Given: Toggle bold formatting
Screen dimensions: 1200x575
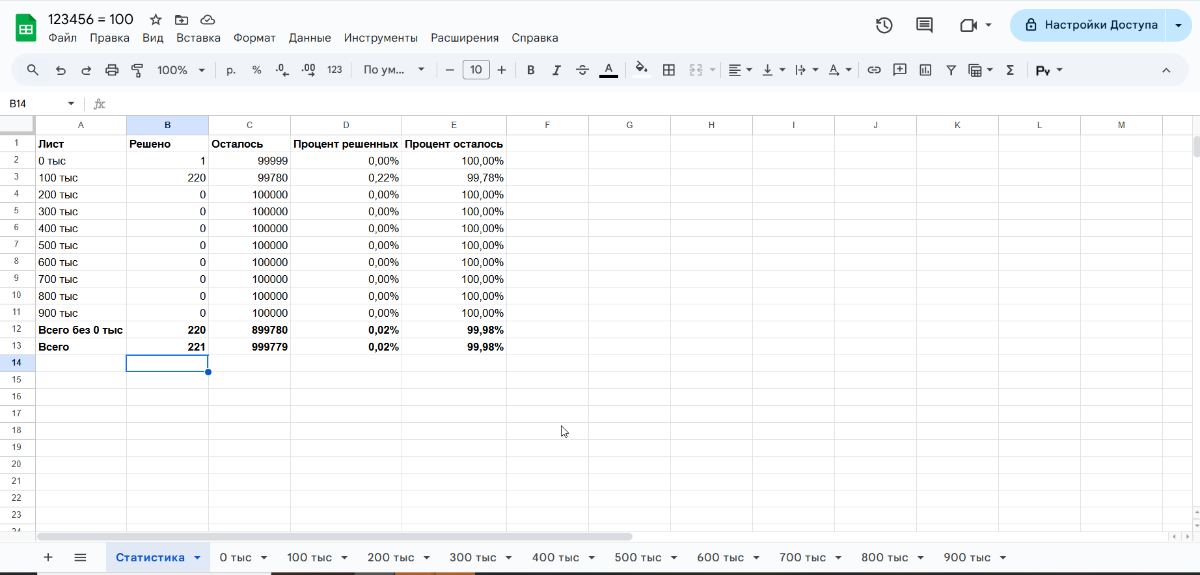Looking at the screenshot, I should pos(531,70).
